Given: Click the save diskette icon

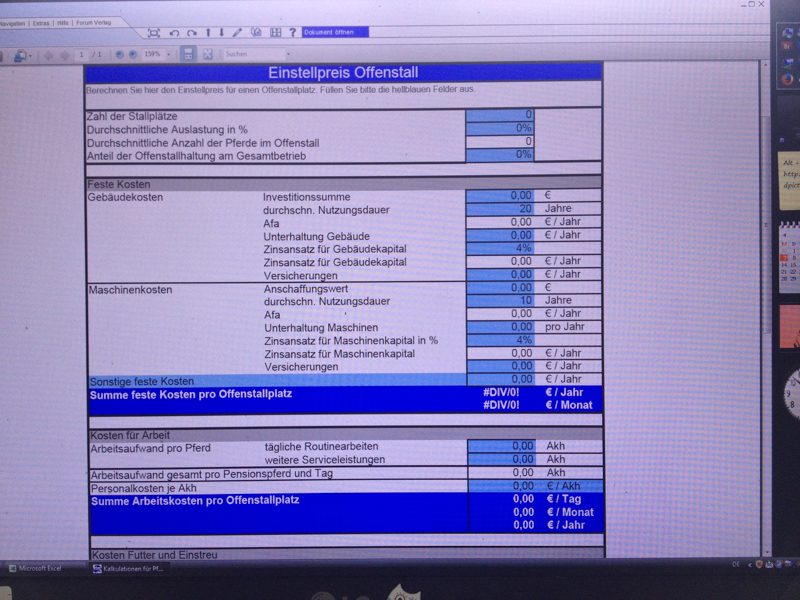Looking at the screenshot, I should 187,54.
